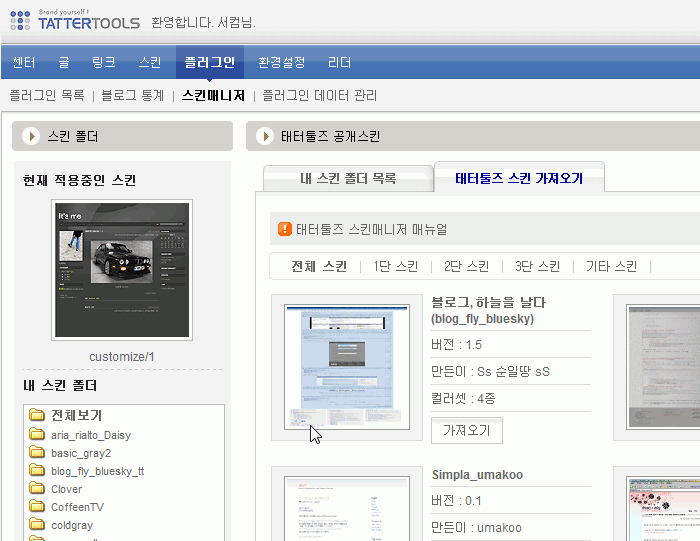Switch to 내 스킨 폴더 목록 tab

348,179
